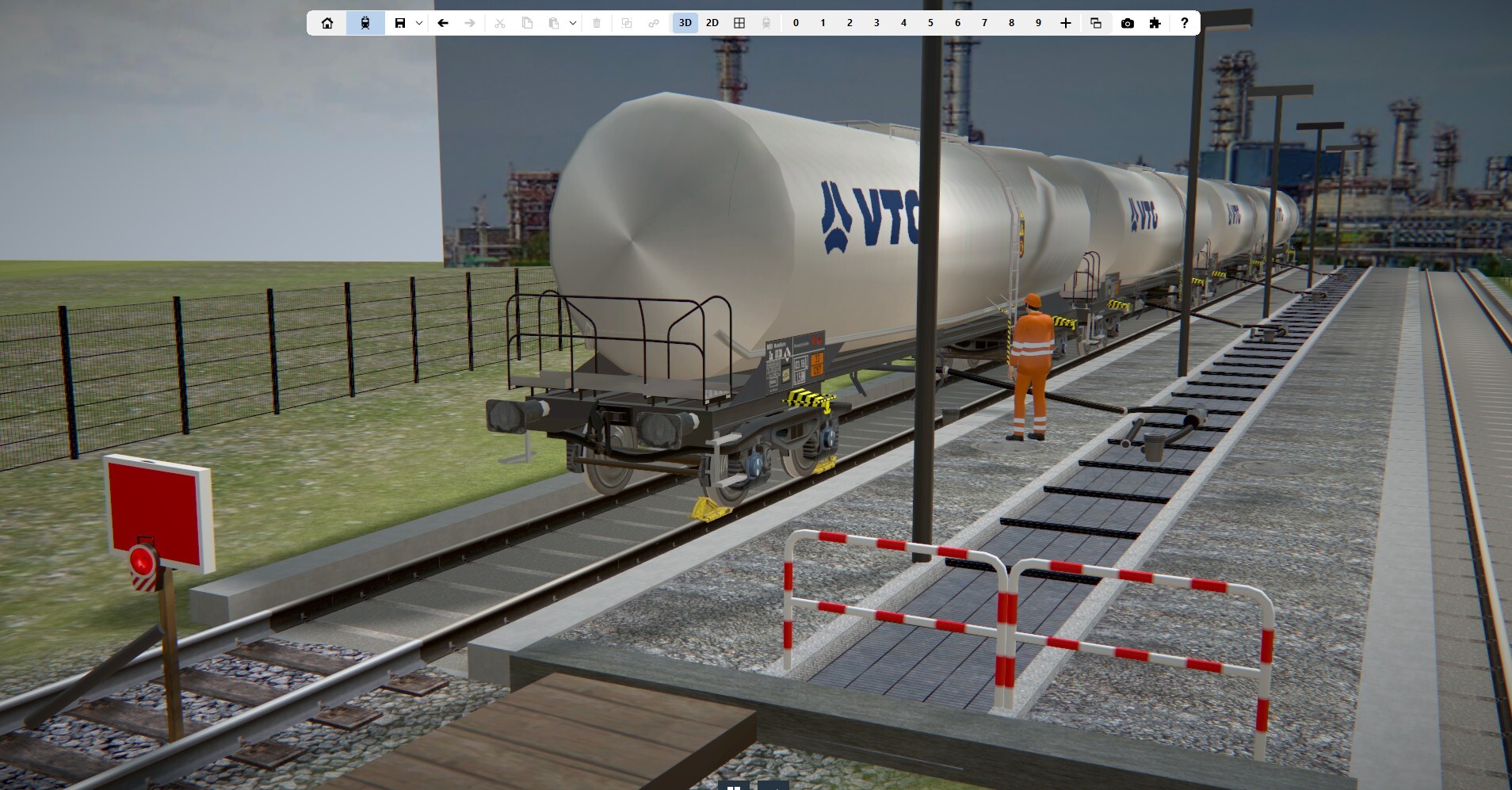Select camera position 4
This screenshot has width=1512, height=790.
click(x=903, y=23)
